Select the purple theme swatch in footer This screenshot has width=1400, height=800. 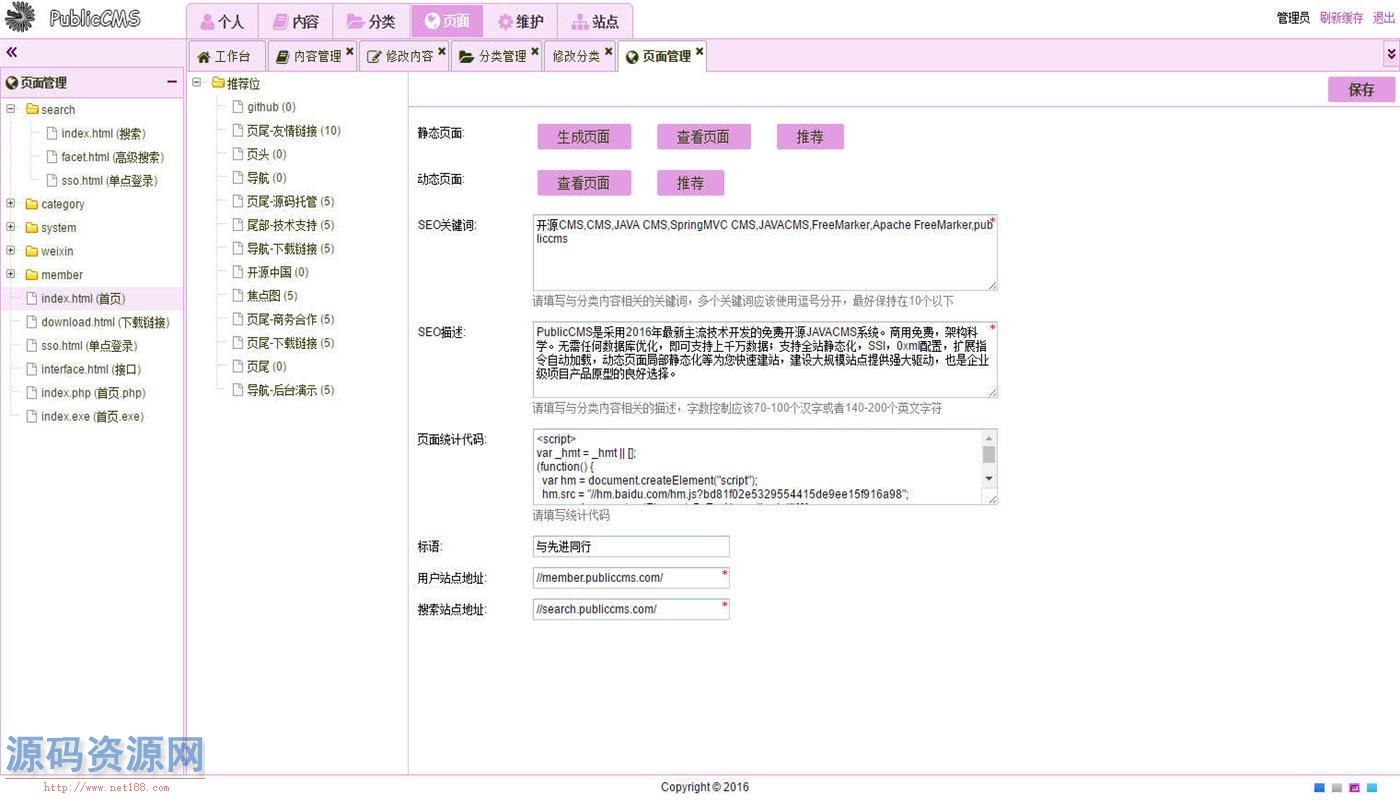pos(1354,788)
